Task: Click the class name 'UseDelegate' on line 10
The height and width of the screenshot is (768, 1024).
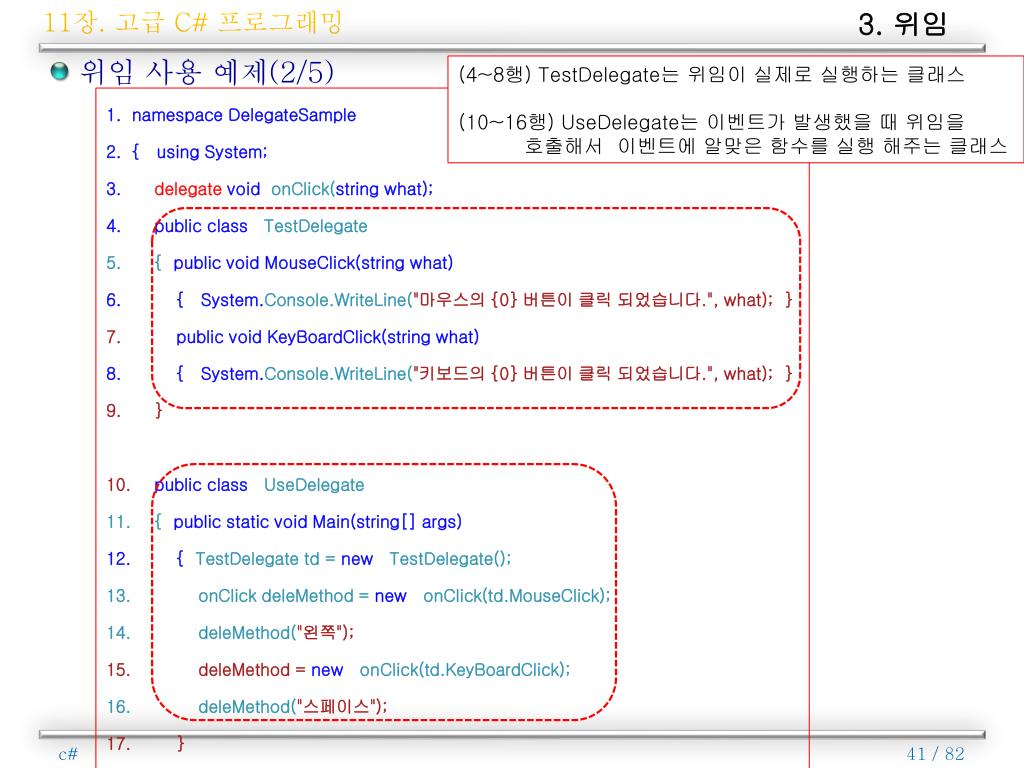Action: (314, 485)
